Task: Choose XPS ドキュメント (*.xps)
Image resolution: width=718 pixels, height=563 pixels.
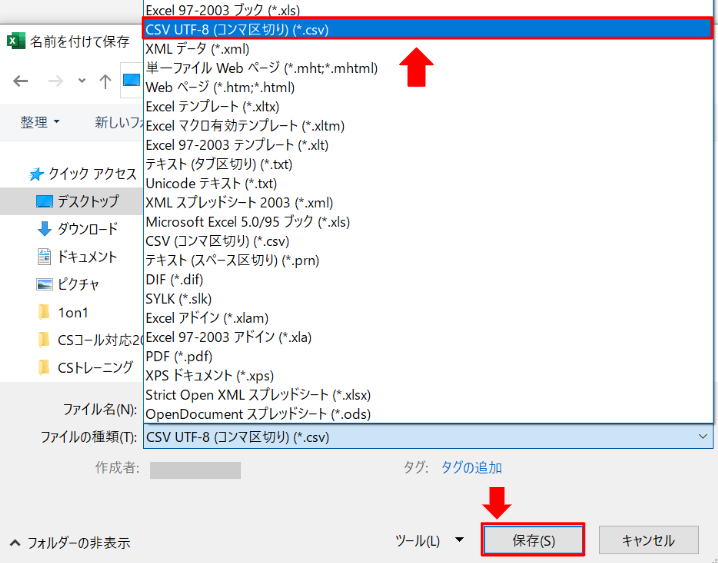Action: click(428, 375)
